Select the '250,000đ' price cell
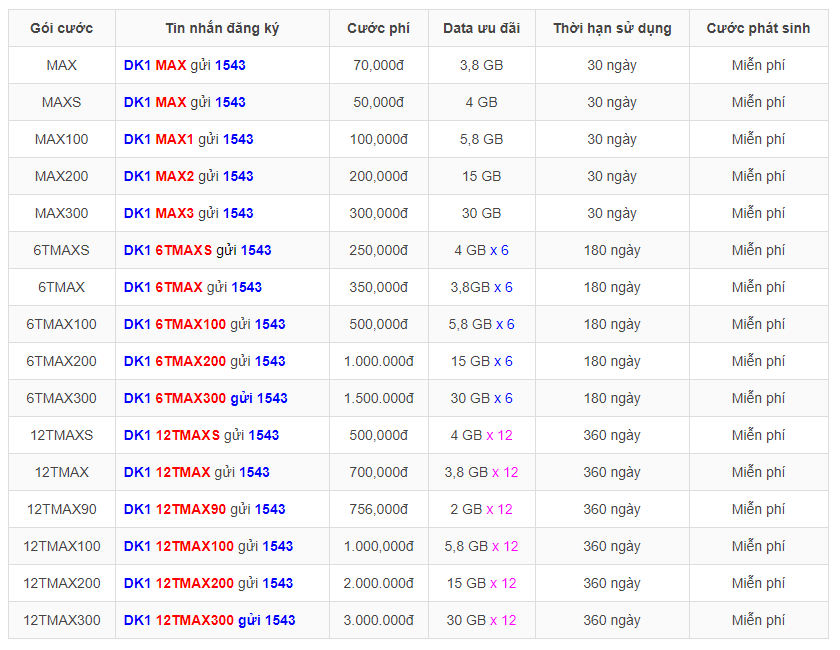This screenshot has width=840, height=650. click(x=378, y=250)
